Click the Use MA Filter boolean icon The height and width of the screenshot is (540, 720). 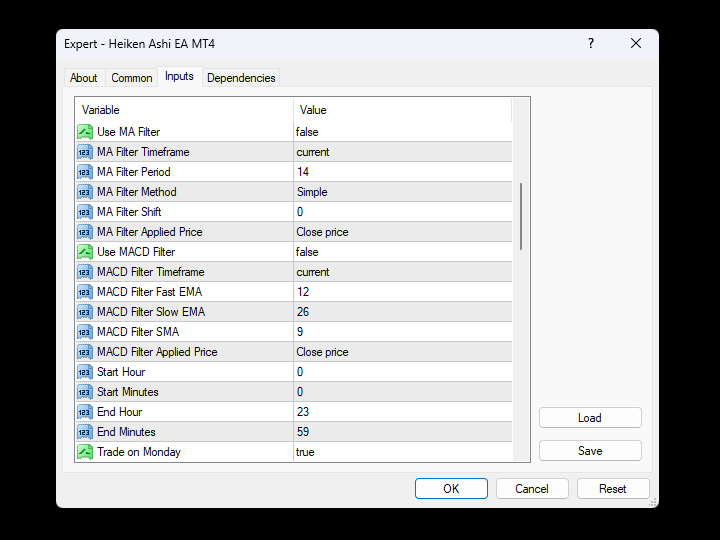click(x=85, y=132)
